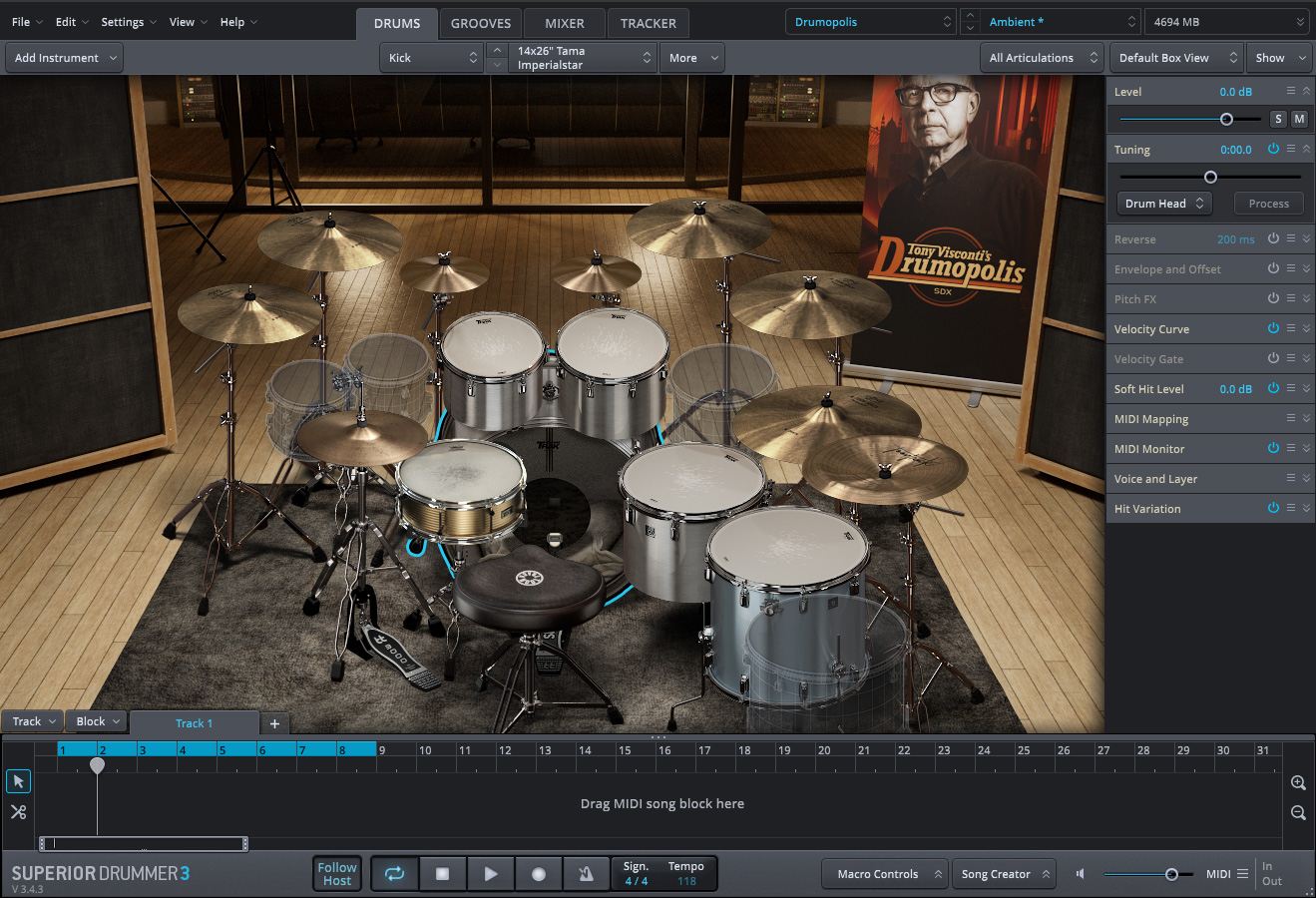
Task: Mute the kick with M button
Action: click(1299, 119)
